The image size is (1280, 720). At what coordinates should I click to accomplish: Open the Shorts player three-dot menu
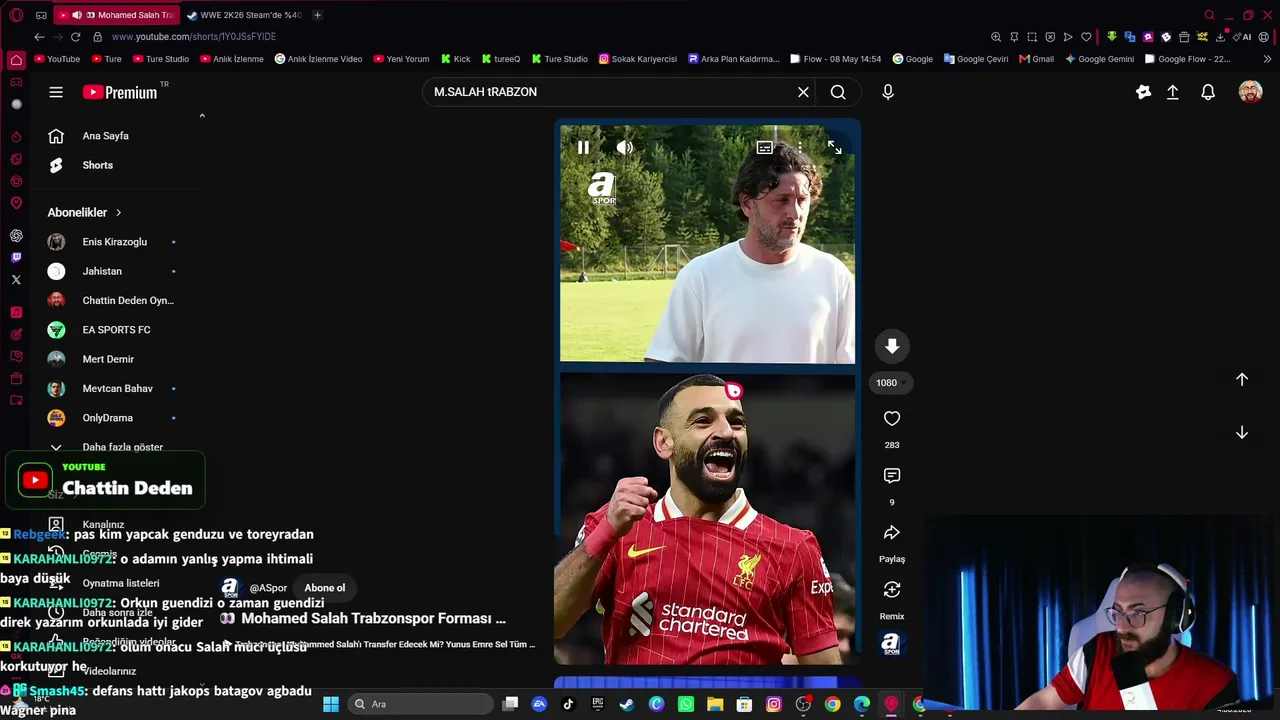(800, 148)
